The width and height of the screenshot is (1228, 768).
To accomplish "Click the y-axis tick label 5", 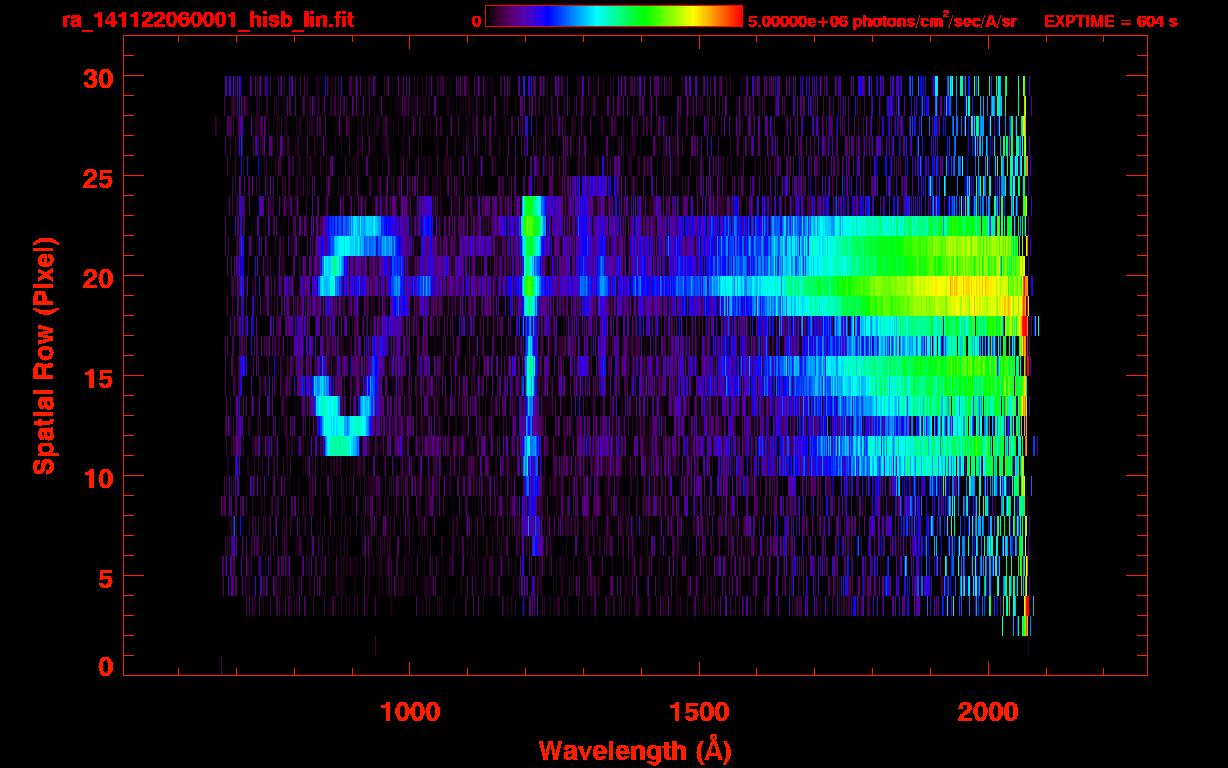I will [104, 577].
